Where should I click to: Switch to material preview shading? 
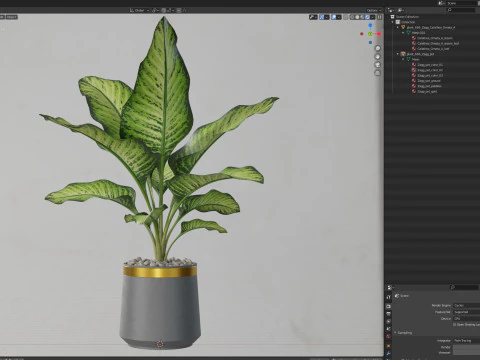click(x=362, y=17)
